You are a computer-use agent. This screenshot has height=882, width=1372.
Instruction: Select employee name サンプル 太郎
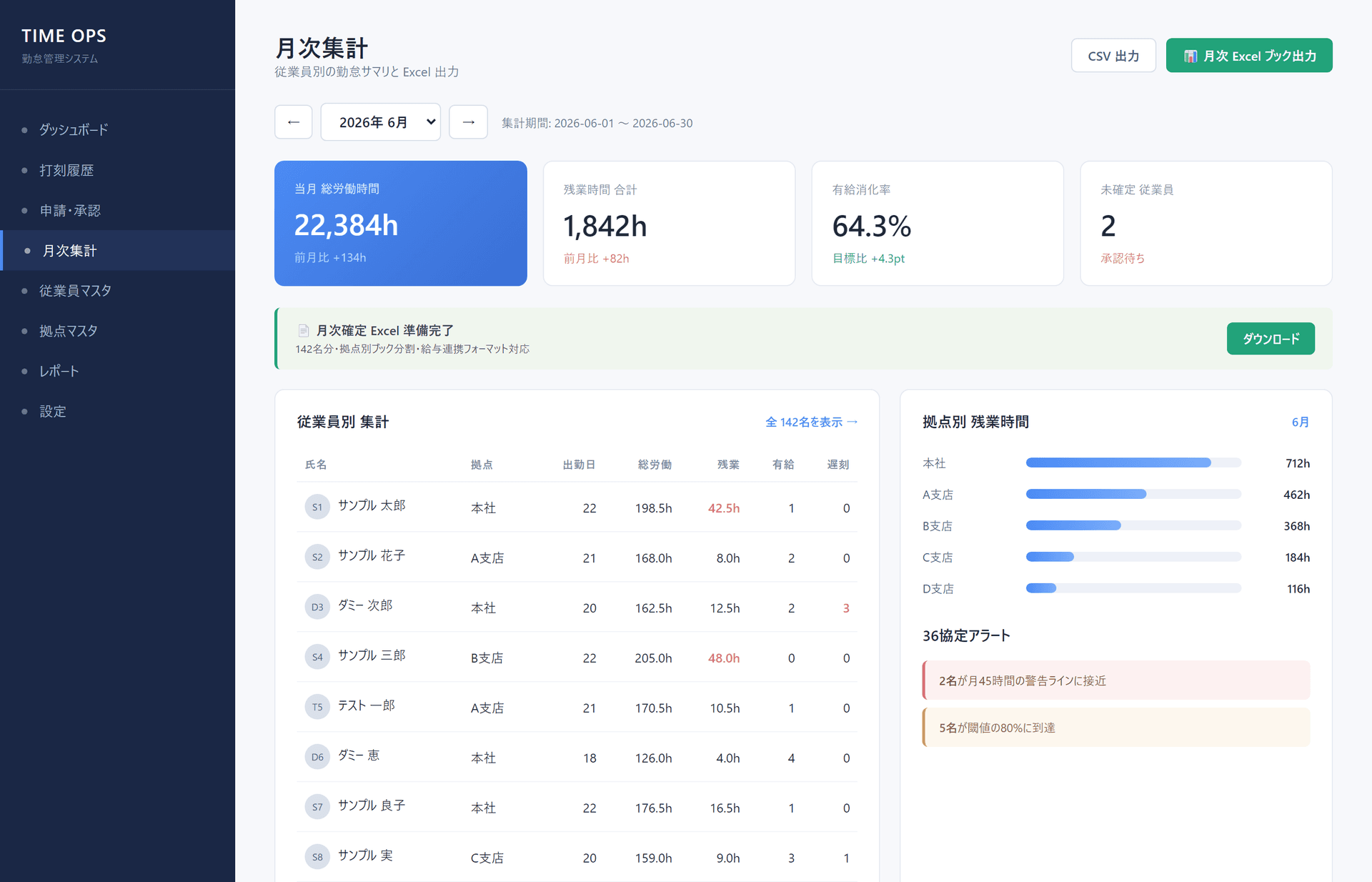pyautogui.click(x=372, y=505)
